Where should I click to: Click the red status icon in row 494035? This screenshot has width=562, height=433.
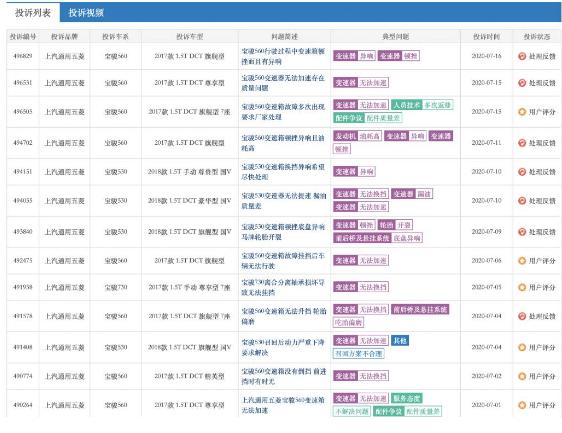[522, 201]
